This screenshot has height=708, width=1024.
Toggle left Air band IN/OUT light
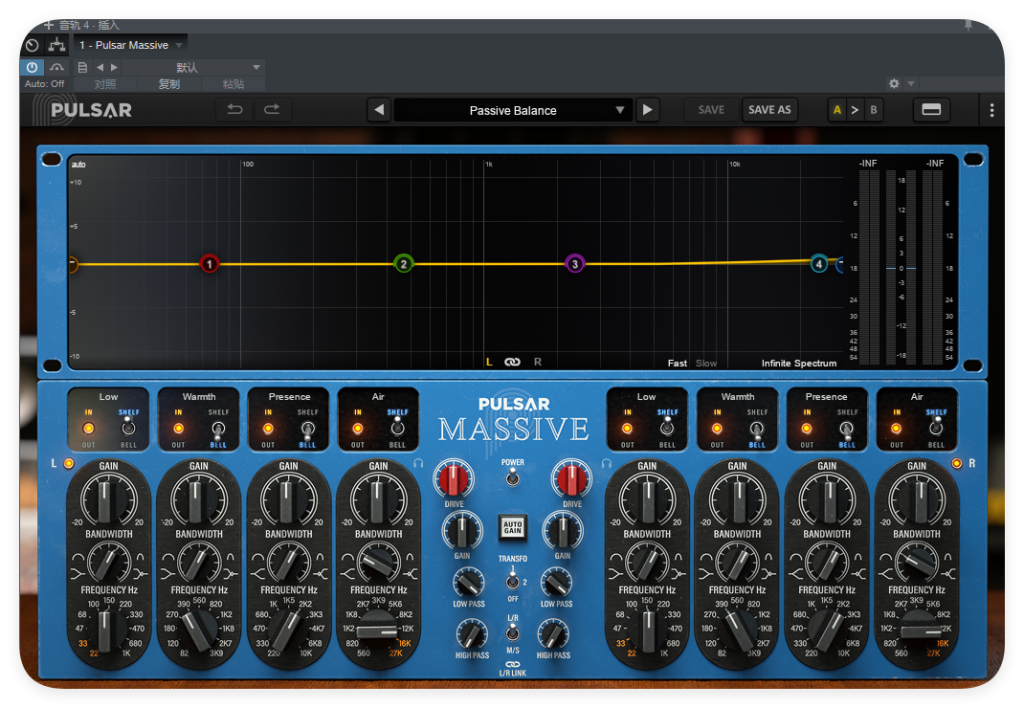click(358, 428)
